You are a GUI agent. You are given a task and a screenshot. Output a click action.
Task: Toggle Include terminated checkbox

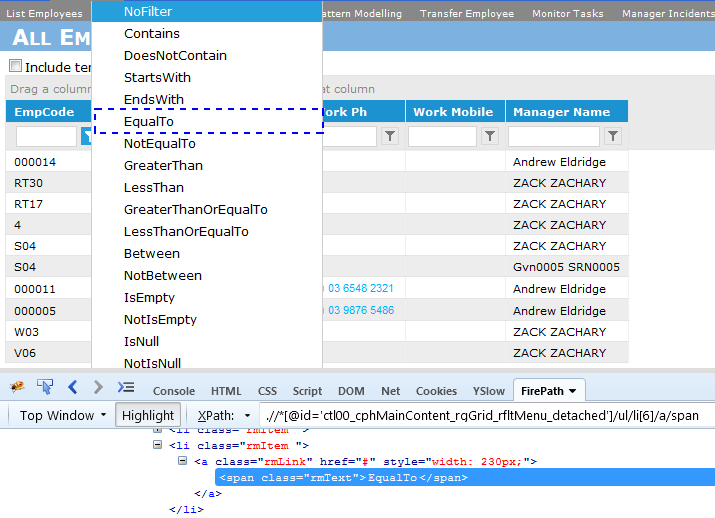(x=15, y=66)
